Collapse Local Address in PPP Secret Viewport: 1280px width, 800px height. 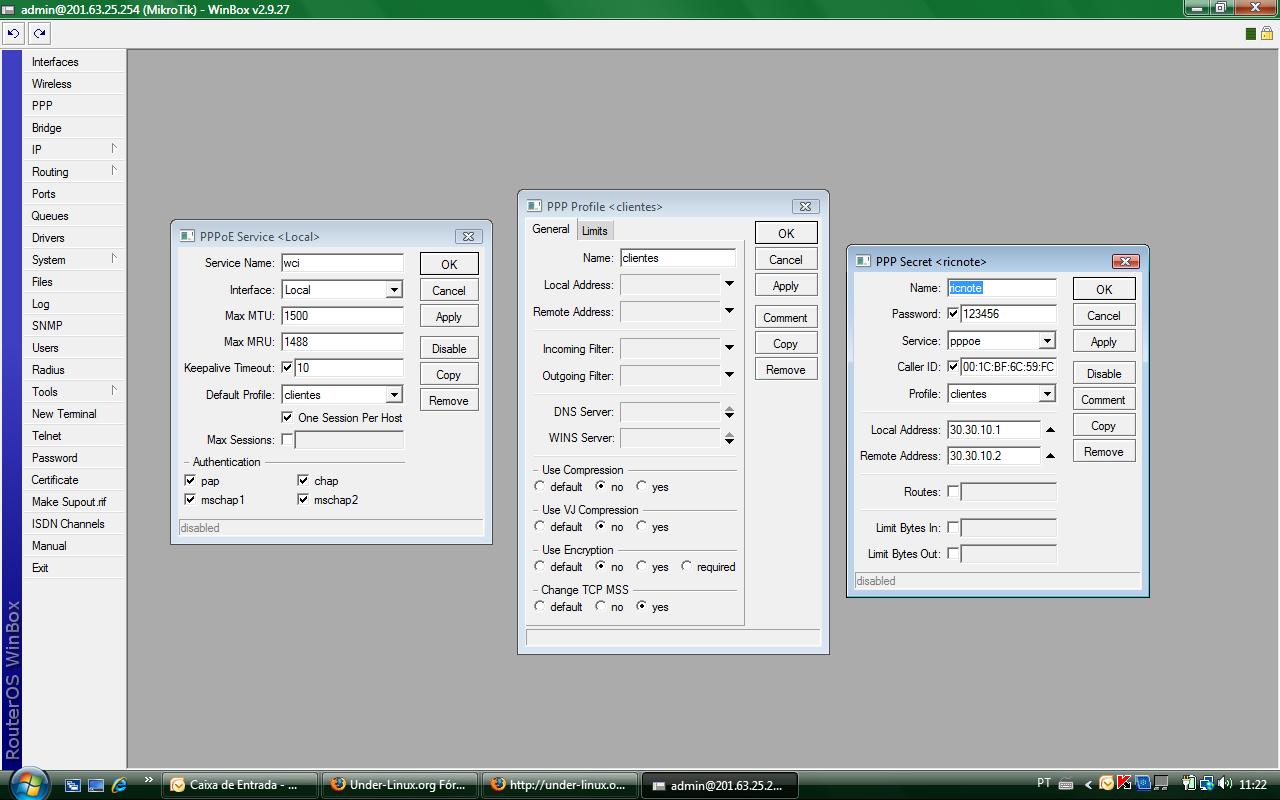[x=1050, y=430]
